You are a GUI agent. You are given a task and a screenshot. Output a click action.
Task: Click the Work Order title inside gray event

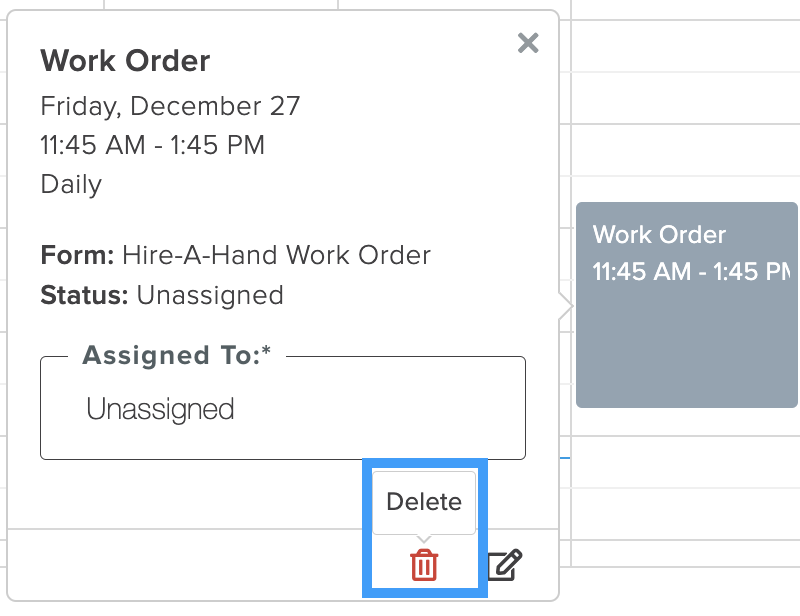point(659,235)
